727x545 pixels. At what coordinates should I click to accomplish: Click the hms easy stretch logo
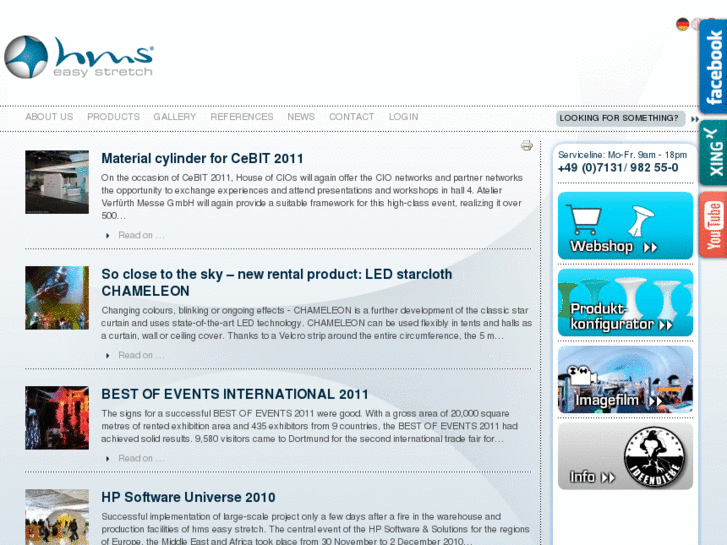(x=79, y=57)
